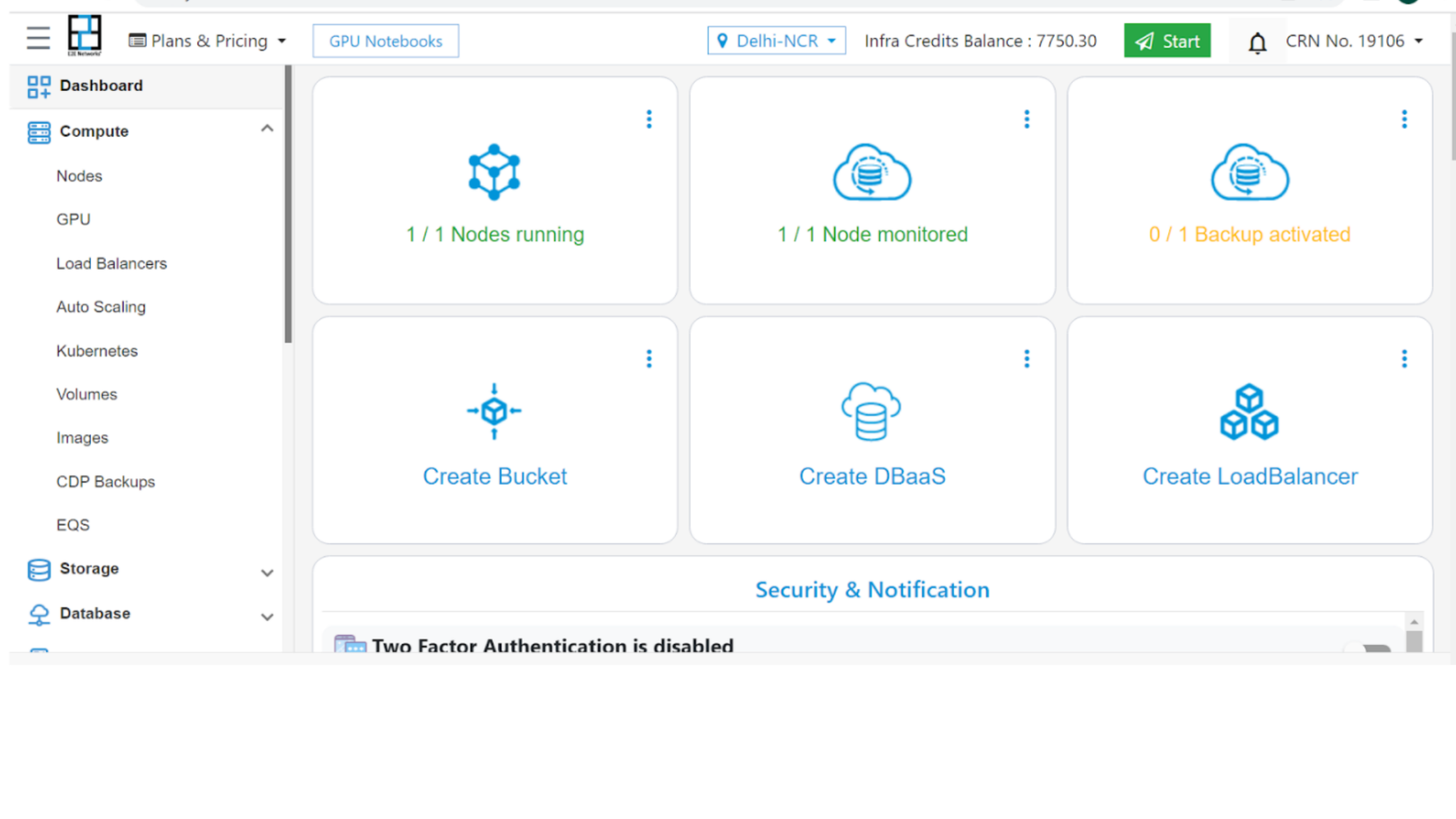The width and height of the screenshot is (1456, 819).
Task: Open options menu on Create DBaaS card
Action: pyautogui.click(x=1027, y=358)
